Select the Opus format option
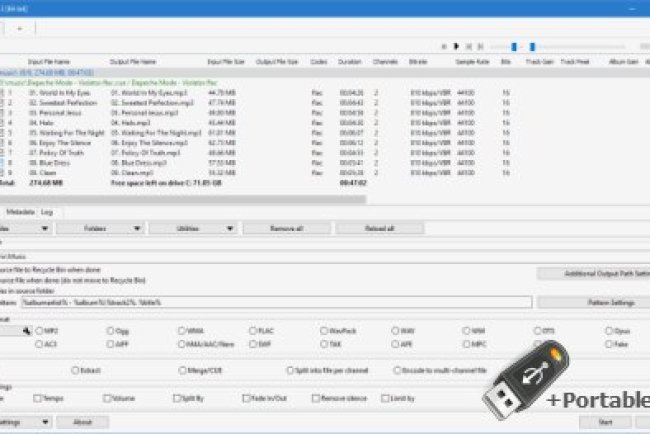Viewport: 650px width, 434px height. (x=609, y=330)
